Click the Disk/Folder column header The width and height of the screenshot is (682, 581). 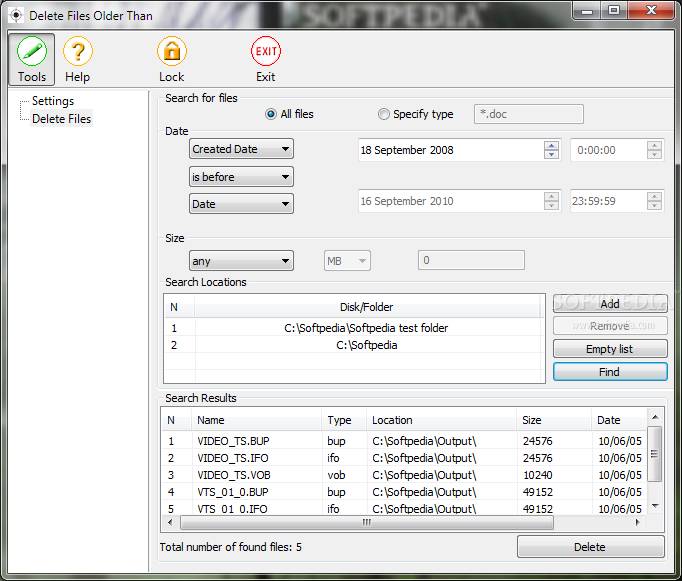[367, 307]
